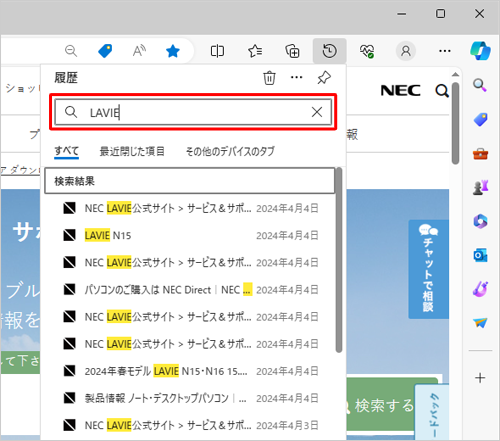The width and height of the screenshot is (500, 441).
Task: Open the split screen icon
Action: click(217, 51)
